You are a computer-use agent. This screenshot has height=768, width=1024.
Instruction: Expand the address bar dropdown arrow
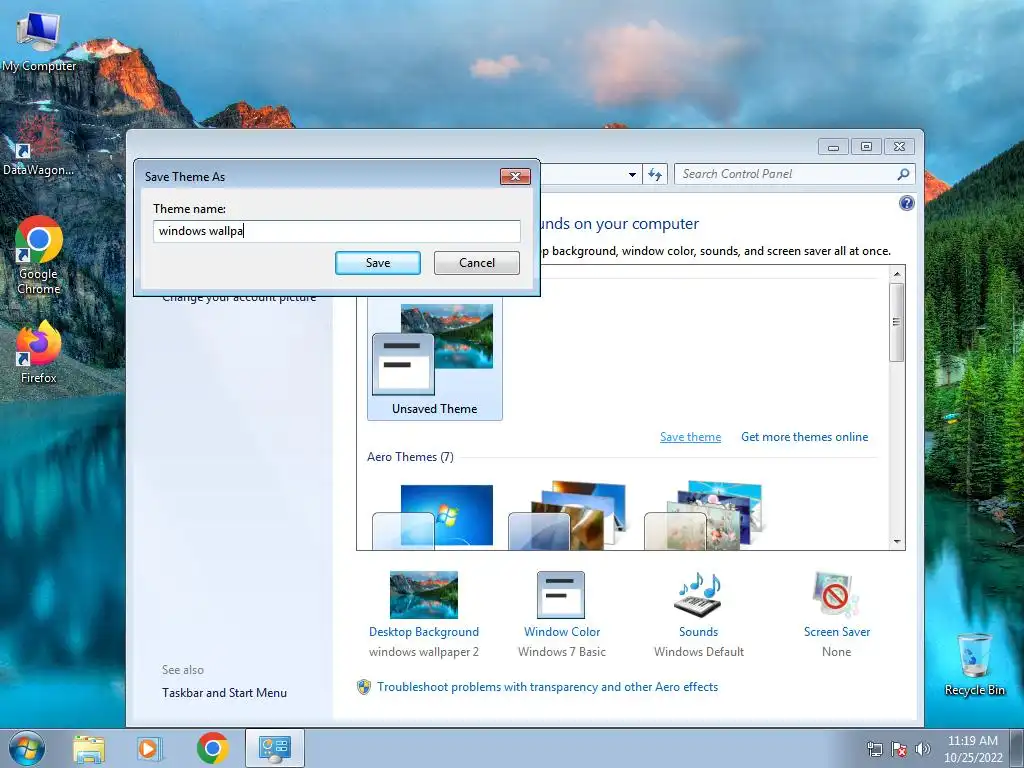click(632, 174)
